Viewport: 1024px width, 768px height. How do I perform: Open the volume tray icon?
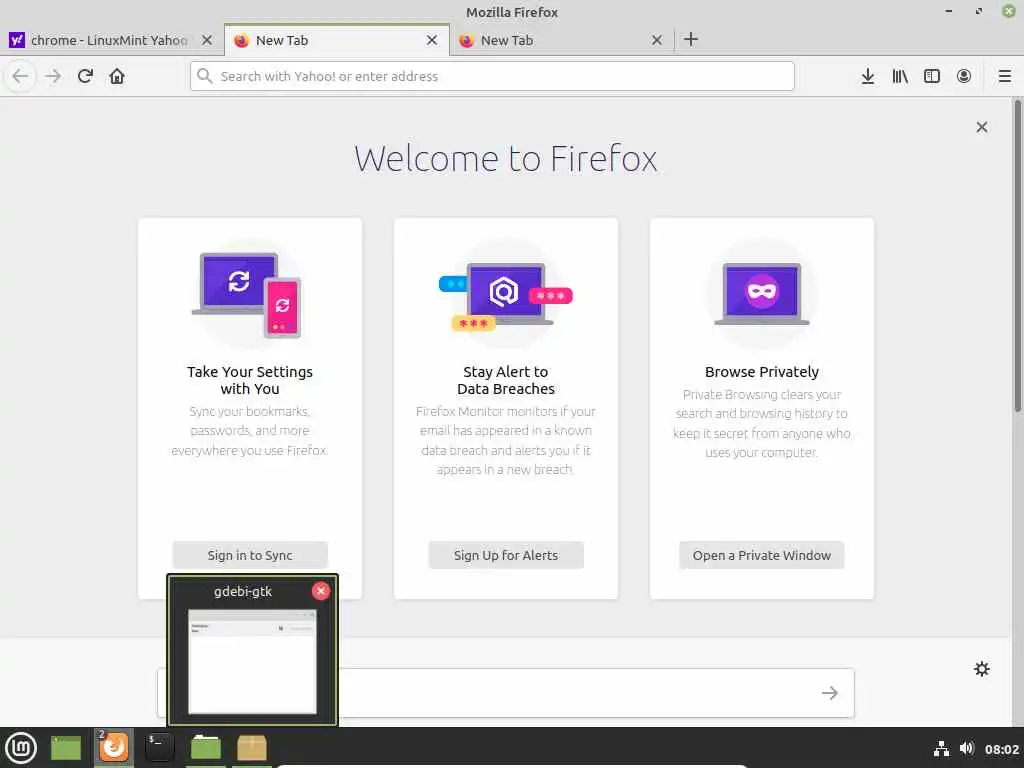[x=967, y=748]
